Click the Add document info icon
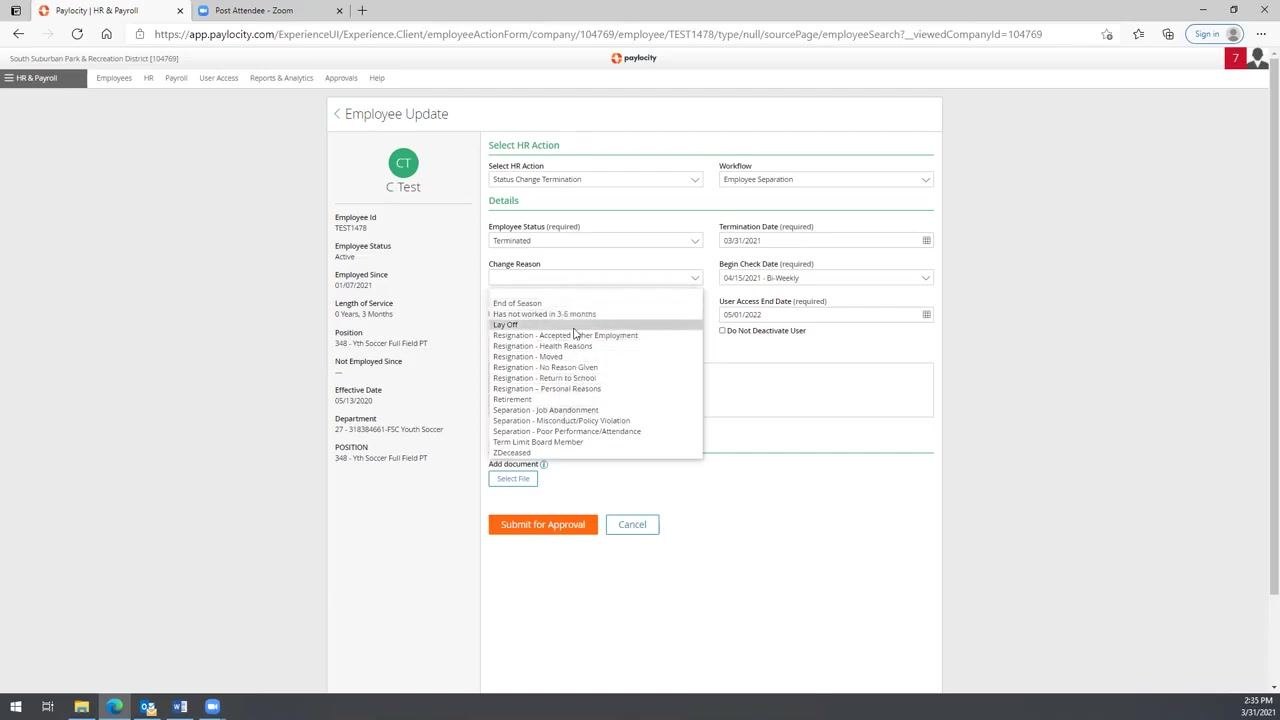This screenshot has height=720, width=1280. [544, 464]
